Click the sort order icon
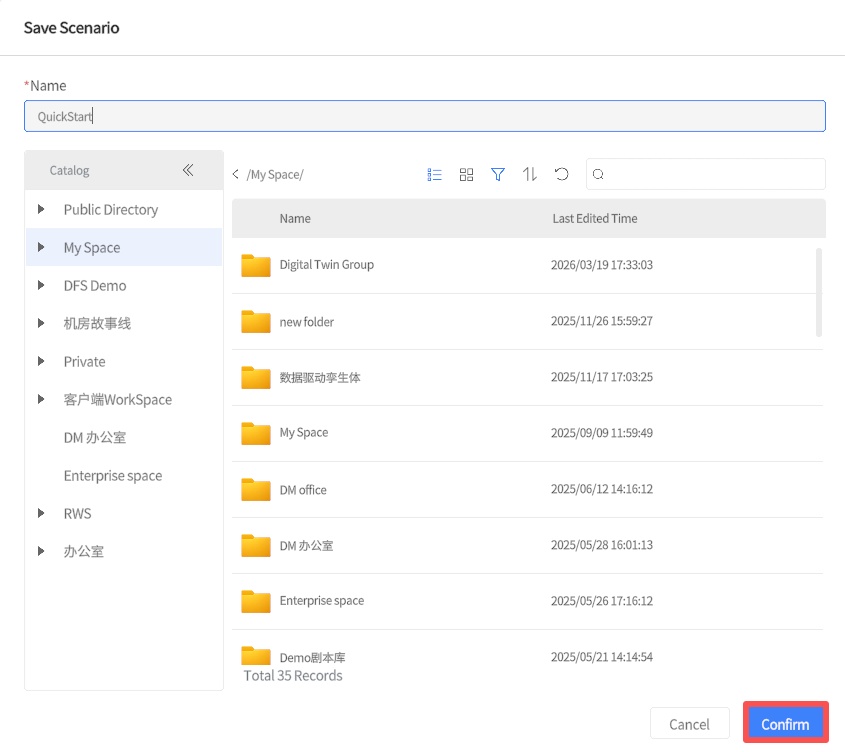 pos(530,174)
